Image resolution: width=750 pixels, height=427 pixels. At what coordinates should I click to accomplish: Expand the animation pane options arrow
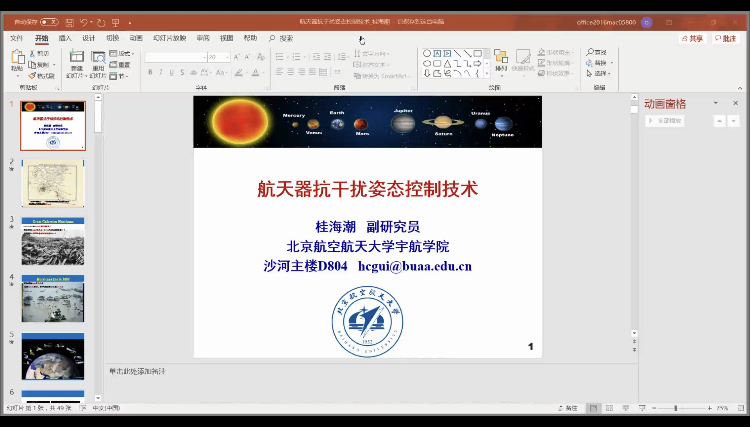(716, 104)
